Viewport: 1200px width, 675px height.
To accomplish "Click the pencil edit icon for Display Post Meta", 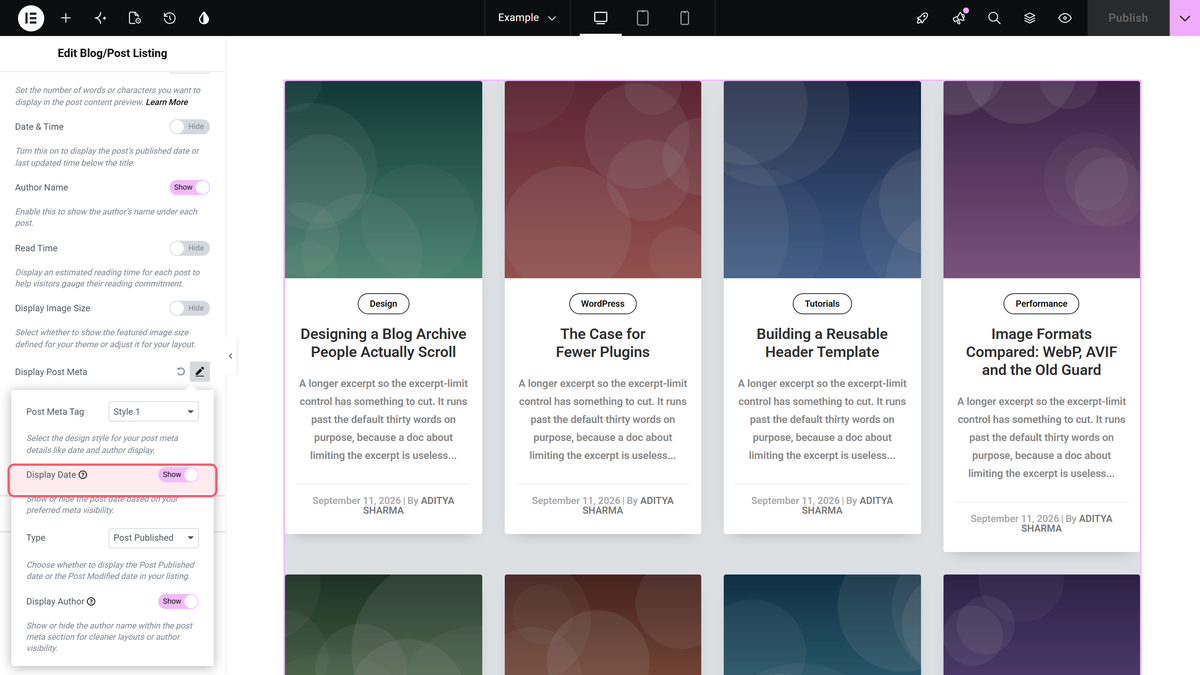I will (200, 372).
